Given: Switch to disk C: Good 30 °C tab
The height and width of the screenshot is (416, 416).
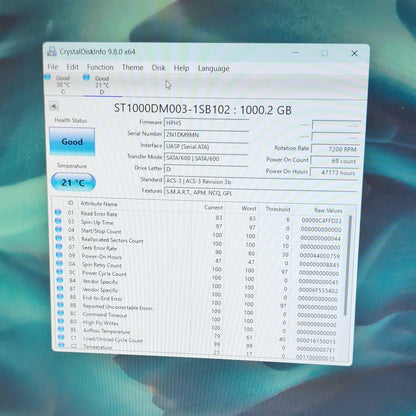Looking at the screenshot, I should [x=62, y=84].
